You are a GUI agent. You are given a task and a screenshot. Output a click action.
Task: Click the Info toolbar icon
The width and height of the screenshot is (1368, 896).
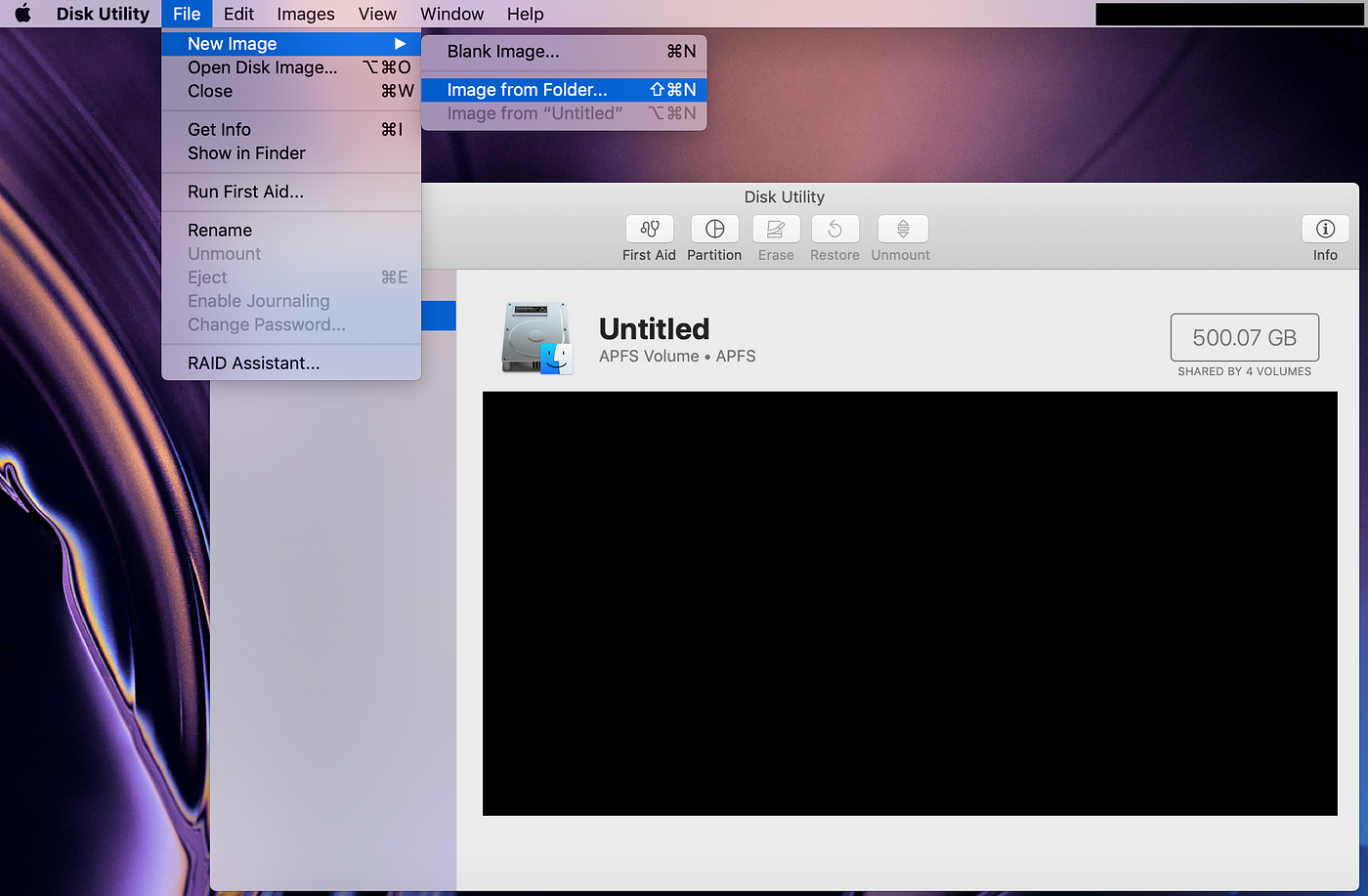click(1325, 229)
